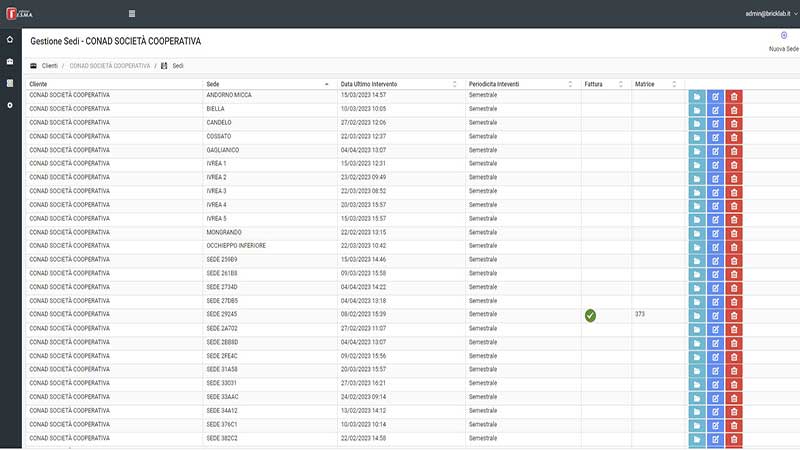
Task: Delete the IVREA 5 row
Action: coord(734,220)
